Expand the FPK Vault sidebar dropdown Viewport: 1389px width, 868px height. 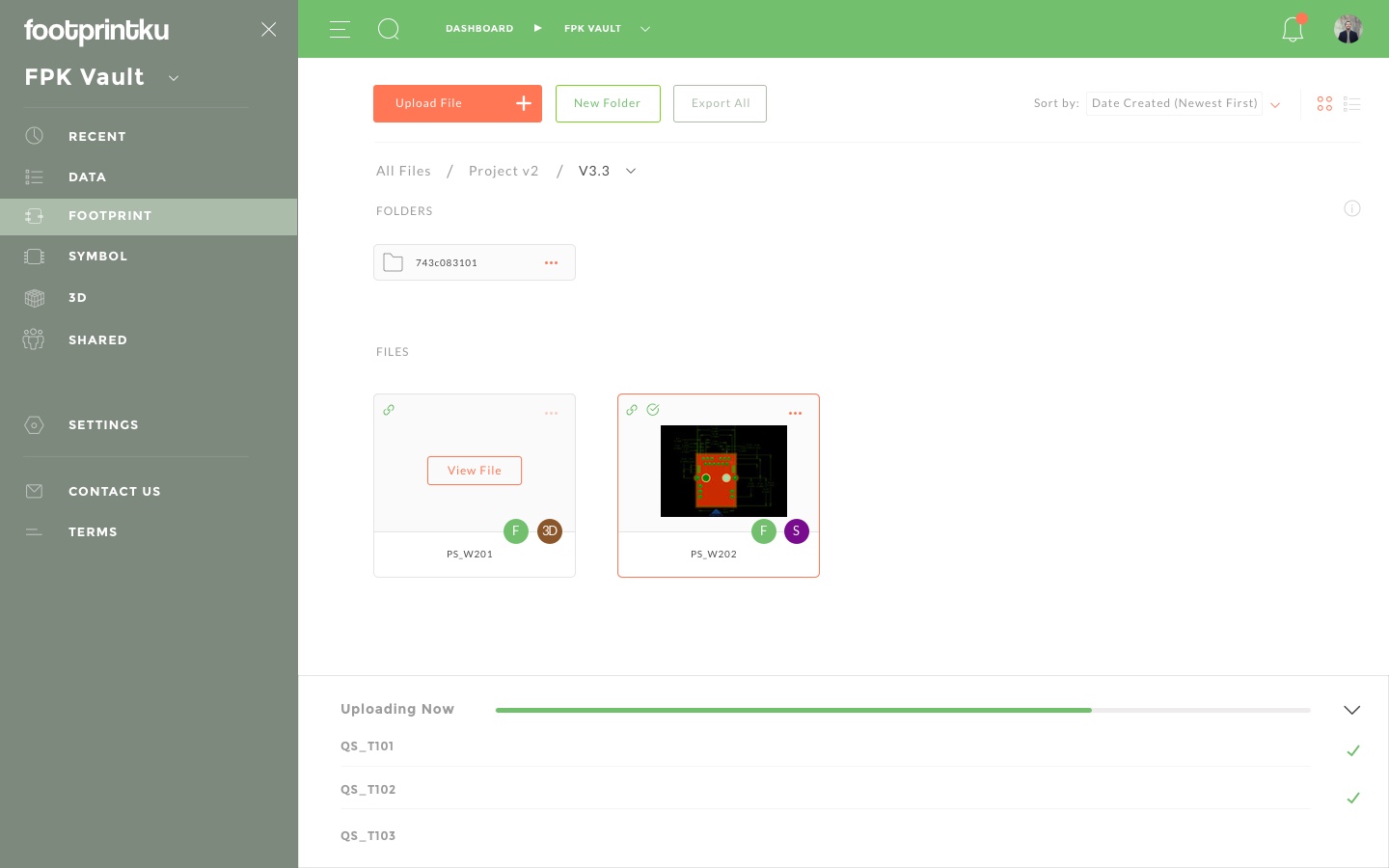click(x=174, y=78)
